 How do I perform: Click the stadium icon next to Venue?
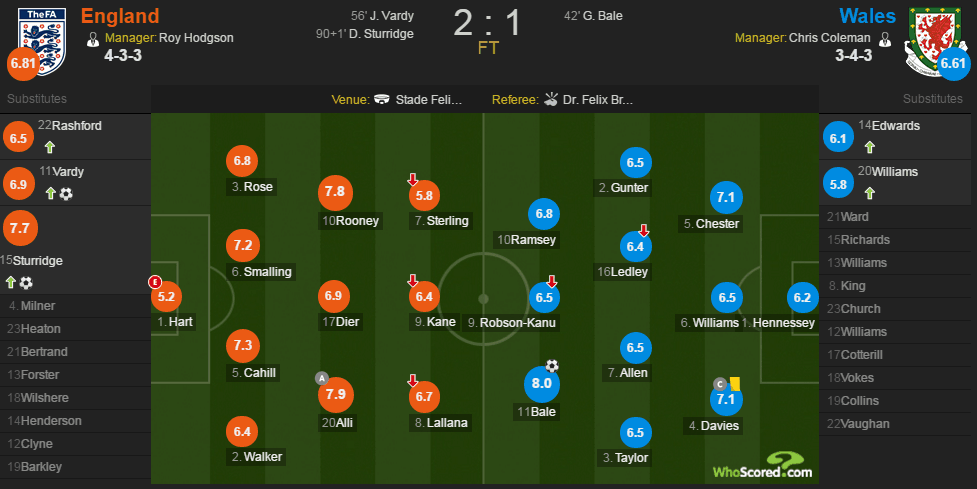(382, 100)
